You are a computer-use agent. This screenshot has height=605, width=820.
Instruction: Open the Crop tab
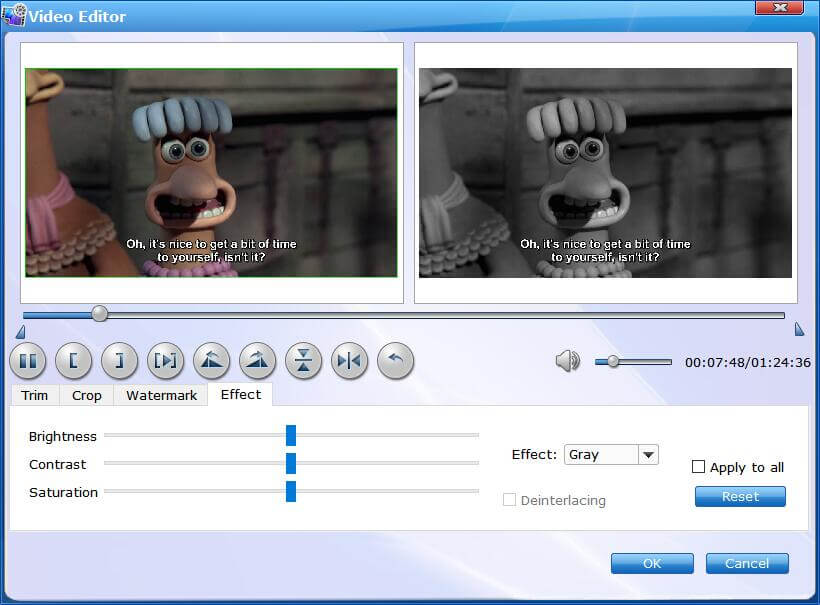[x=86, y=395]
